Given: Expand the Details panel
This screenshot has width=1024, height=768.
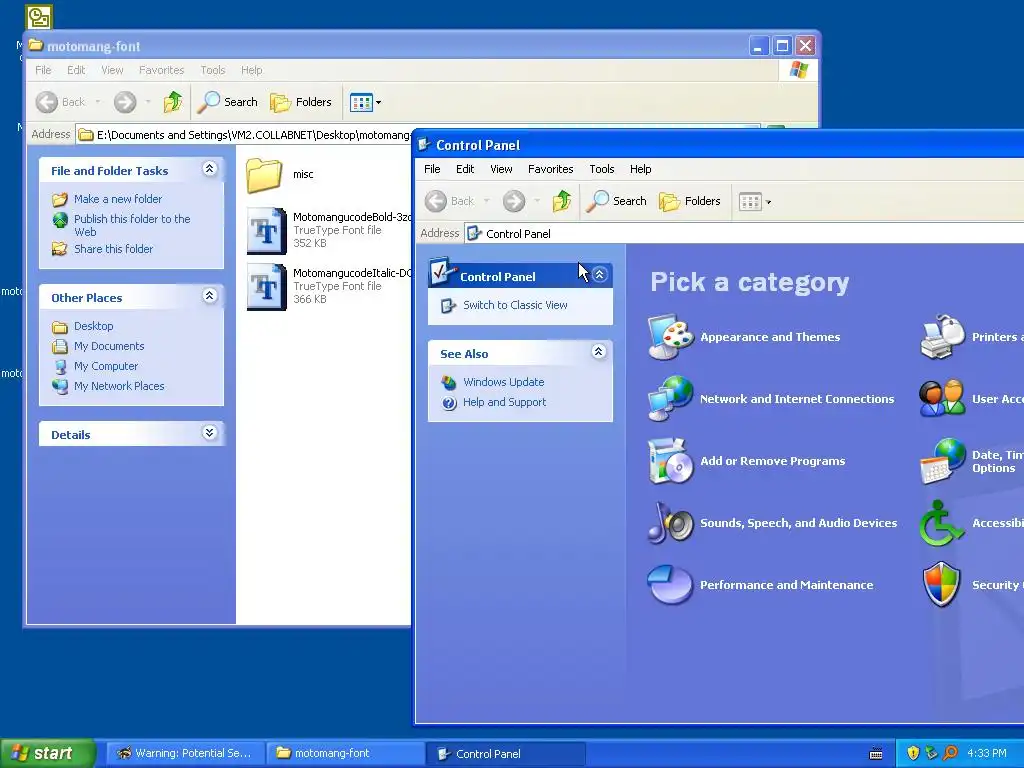Looking at the screenshot, I should (210, 432).
